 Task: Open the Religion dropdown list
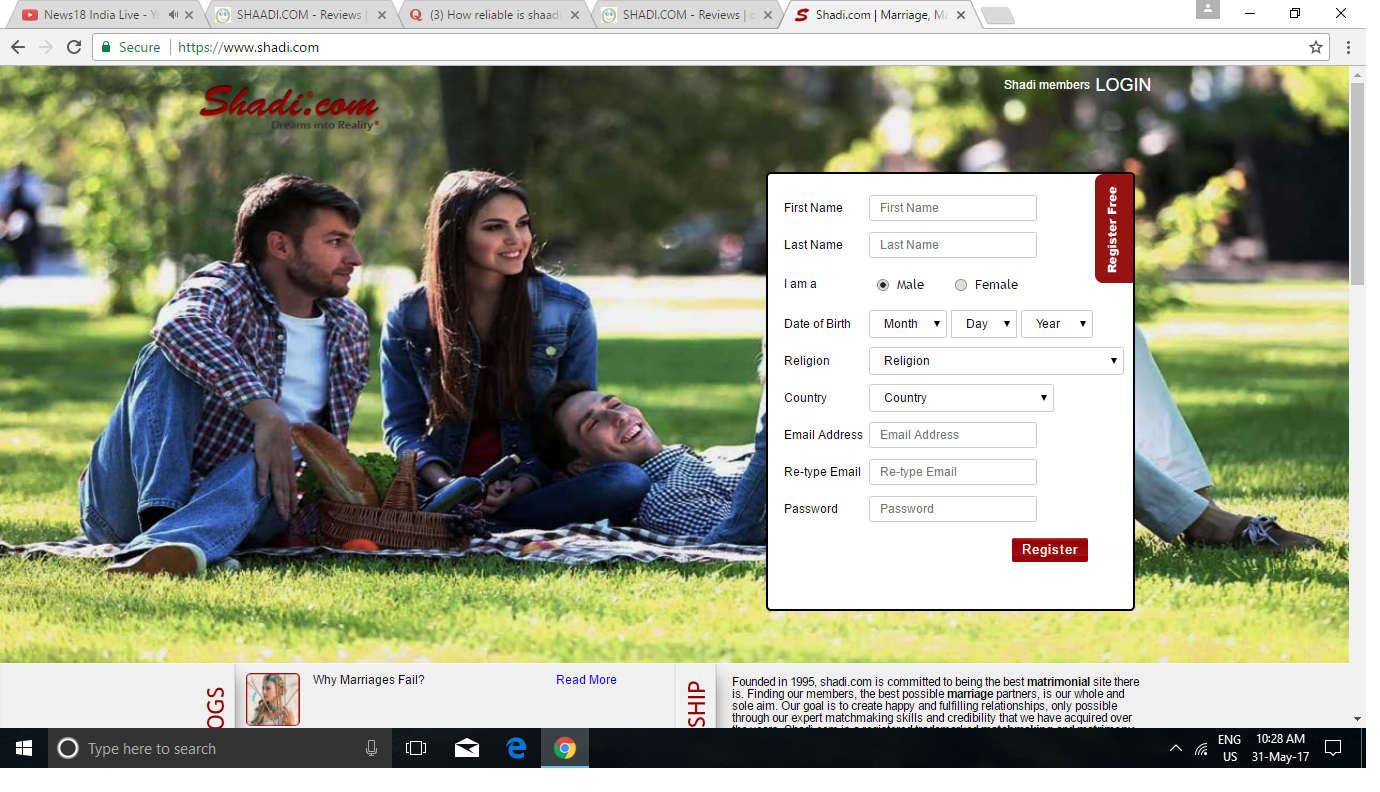pos(996,361)
